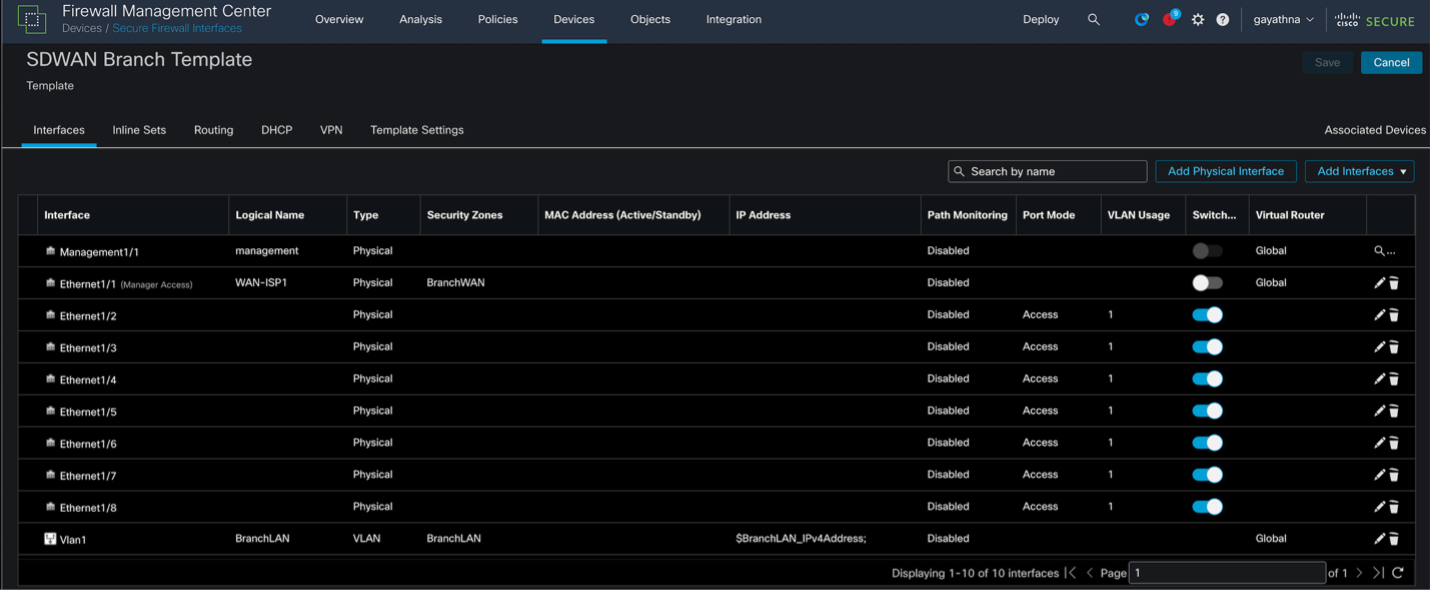This screenshot has width=1430, height=592.
Task: Expand the Add Interfaces dropdown
Action: (x=1359, y=171)
